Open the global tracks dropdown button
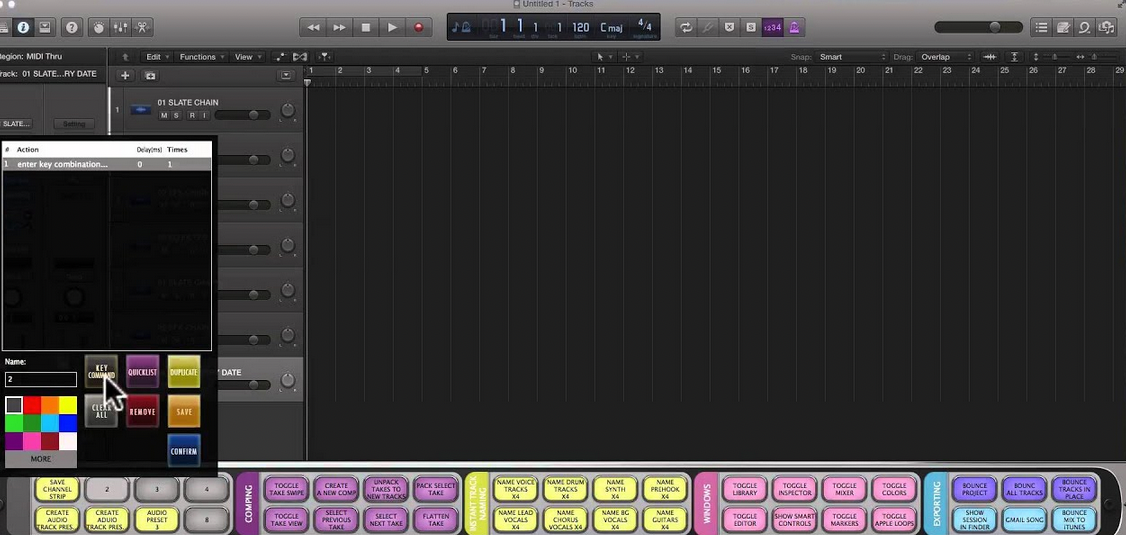 (x=286, y=75)
